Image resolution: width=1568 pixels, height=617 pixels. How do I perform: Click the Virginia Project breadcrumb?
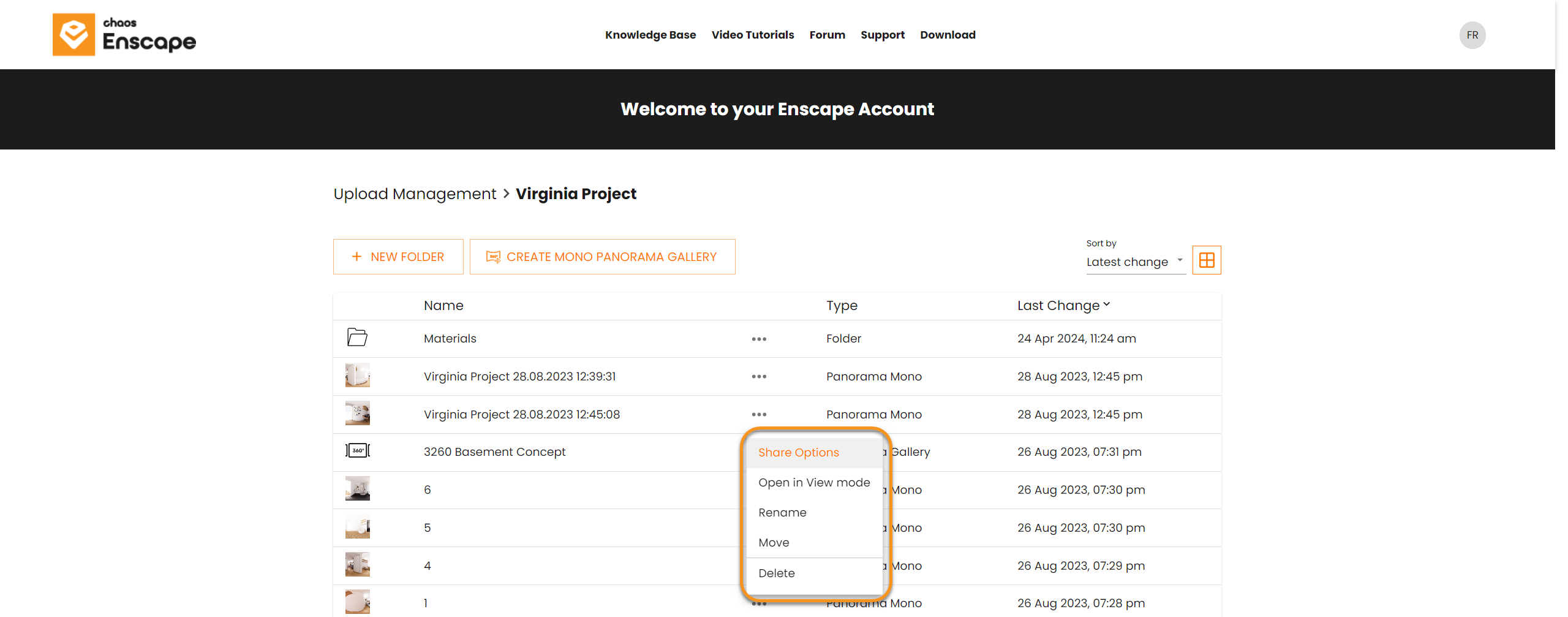[576, 194]
